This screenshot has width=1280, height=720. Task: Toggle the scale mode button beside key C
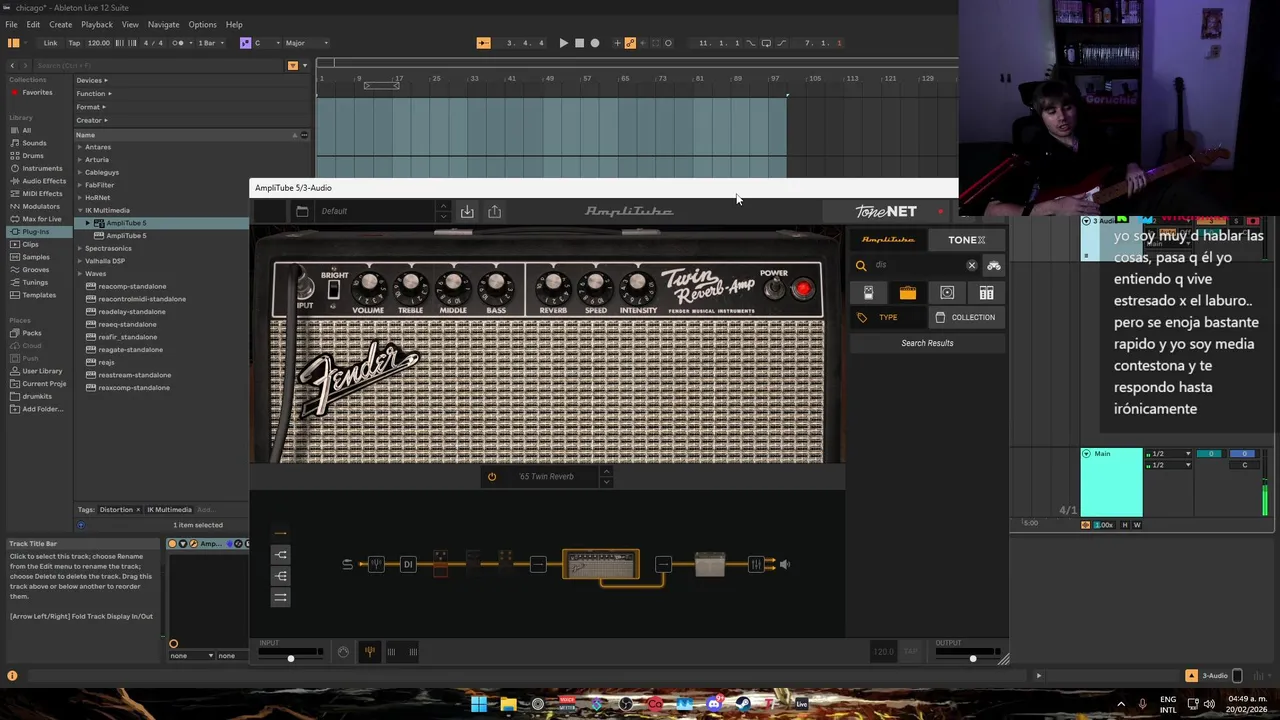(x=245, y=43)
